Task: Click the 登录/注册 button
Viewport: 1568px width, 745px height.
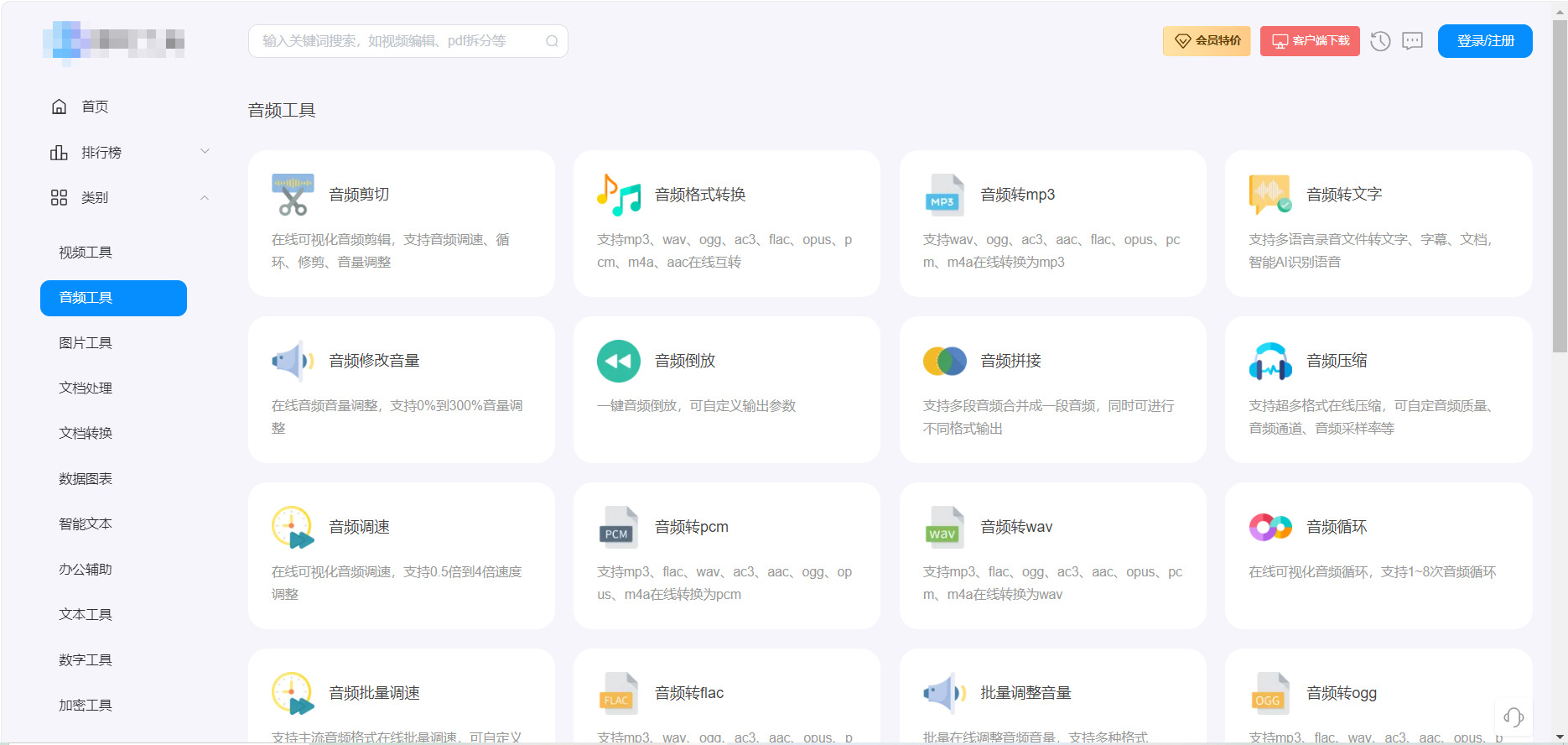Action: (x=1485, y=41)
